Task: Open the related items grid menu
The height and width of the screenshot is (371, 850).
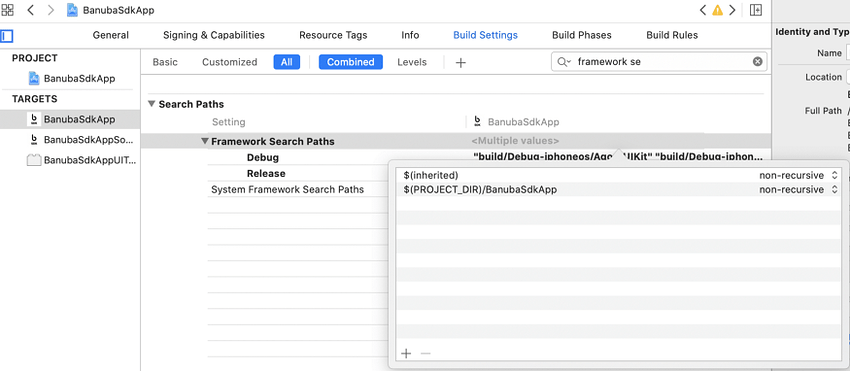Action: coord(8,10)
